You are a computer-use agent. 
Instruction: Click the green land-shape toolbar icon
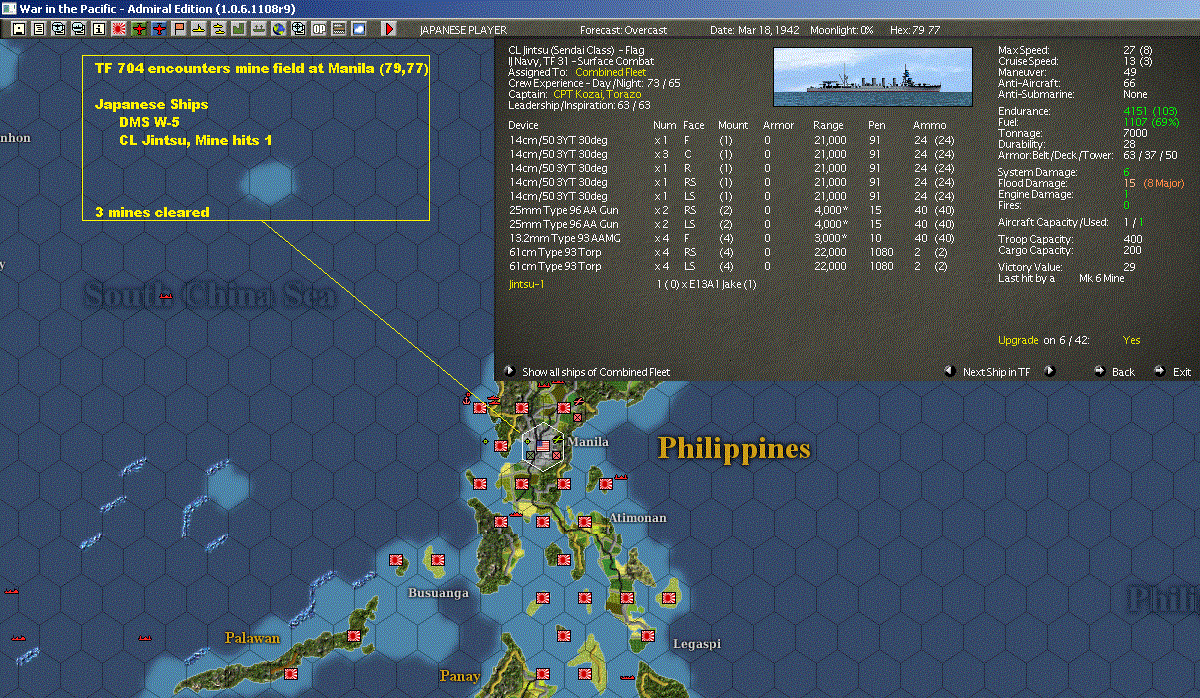(x=238, y=29)
